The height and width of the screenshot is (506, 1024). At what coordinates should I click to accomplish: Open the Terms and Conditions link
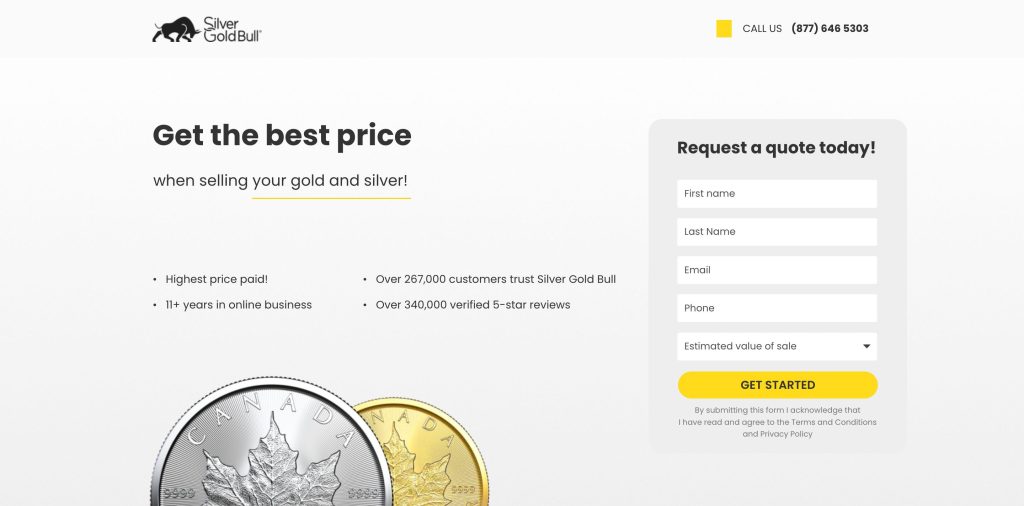click(834, 422)
